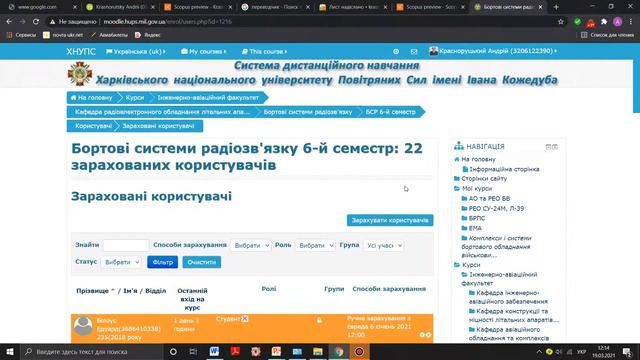
Task: Switch to Krasnorutsky Andrii tab
Action: coord(121,7)
